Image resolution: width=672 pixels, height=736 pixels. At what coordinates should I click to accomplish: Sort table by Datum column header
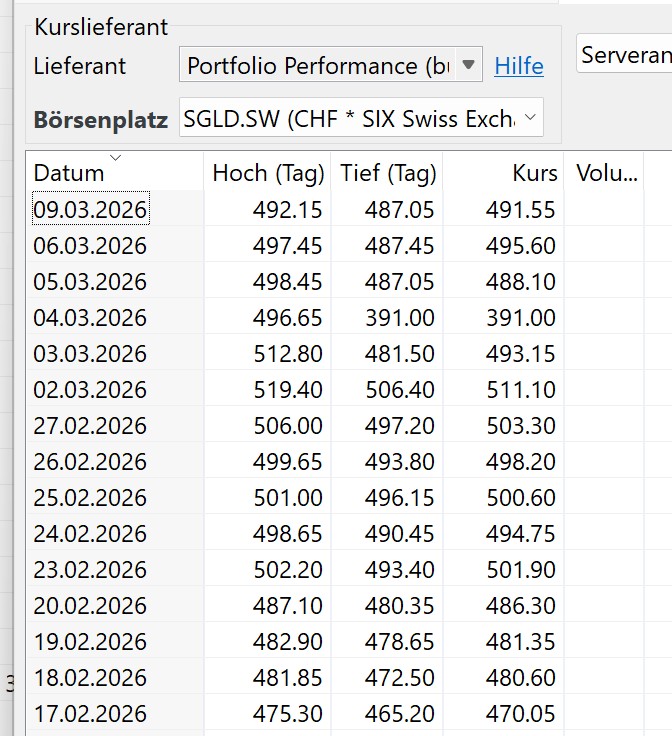69,173
